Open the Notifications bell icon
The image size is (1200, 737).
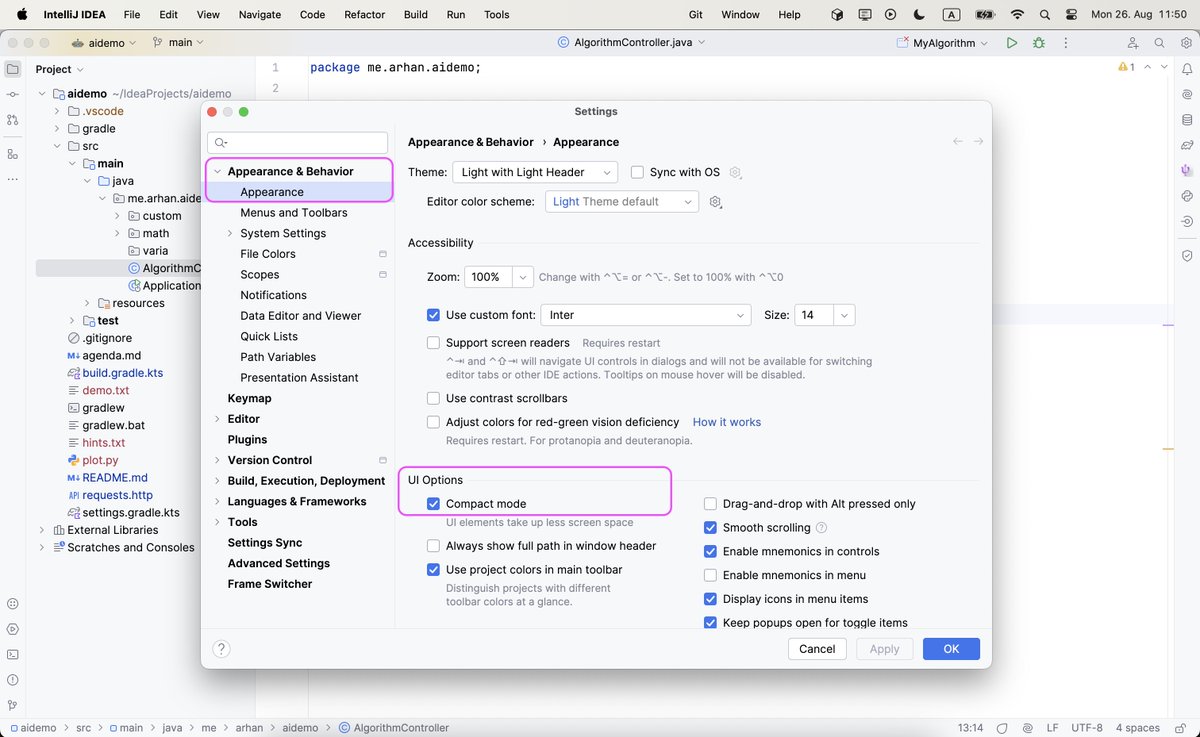(1187, 67)
